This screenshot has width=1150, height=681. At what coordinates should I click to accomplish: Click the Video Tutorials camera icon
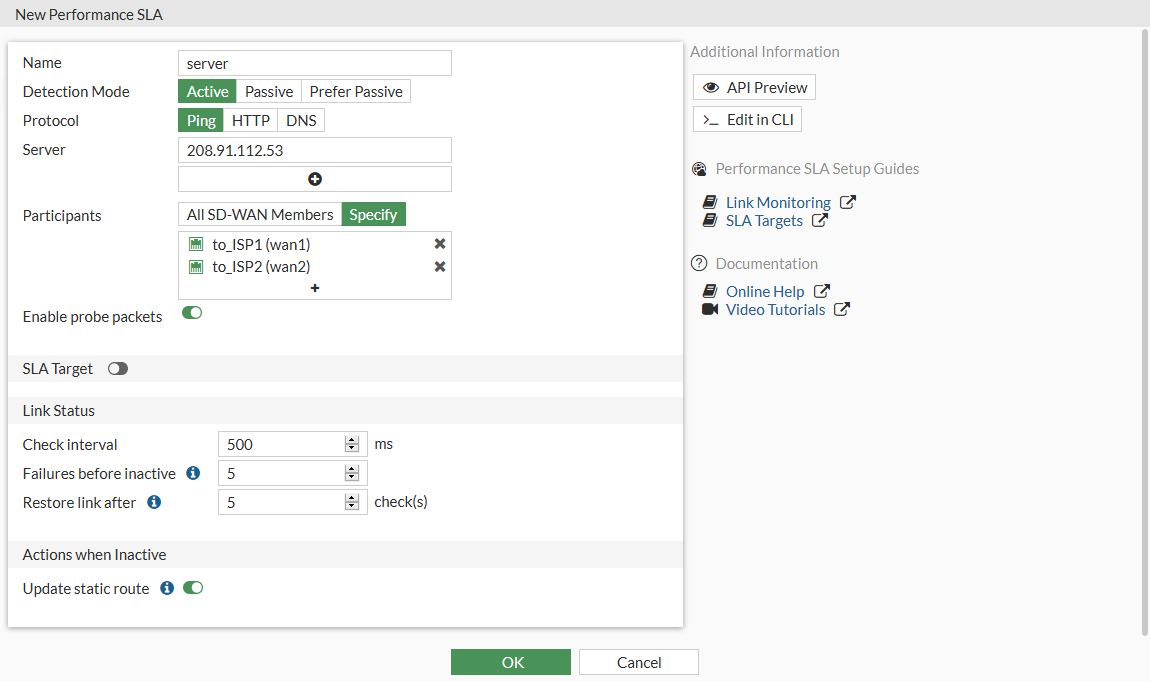709,309
